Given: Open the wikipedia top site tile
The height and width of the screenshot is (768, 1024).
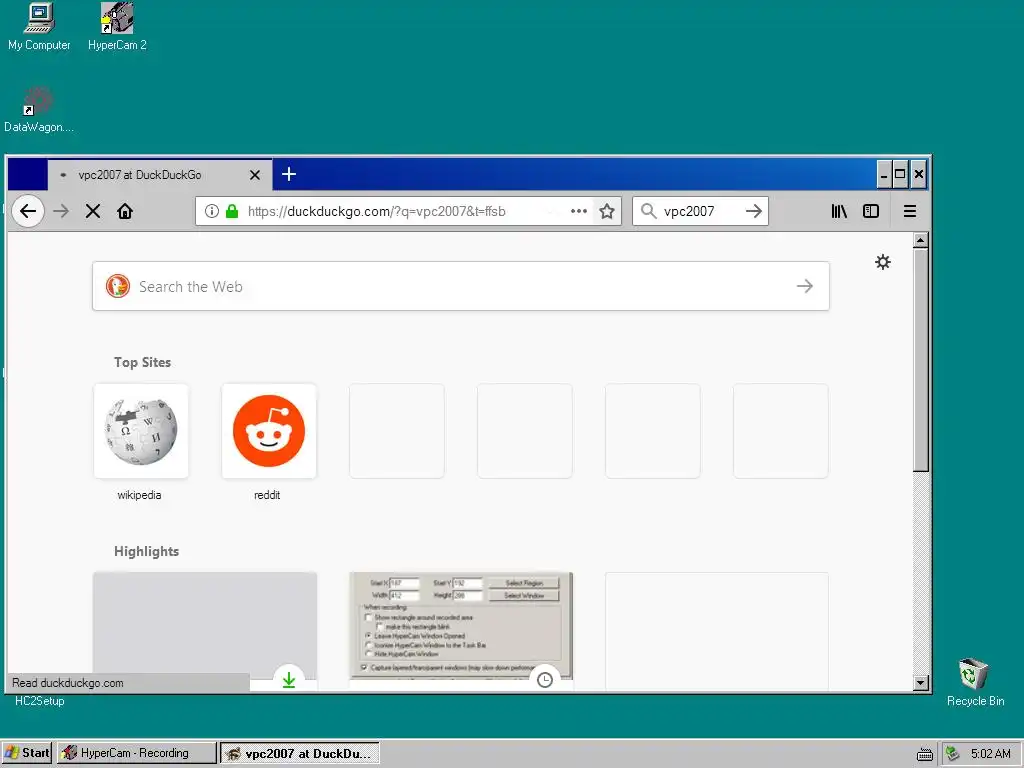Looking at the screenshot, I should pyautogui.click(x=141, y=431).
